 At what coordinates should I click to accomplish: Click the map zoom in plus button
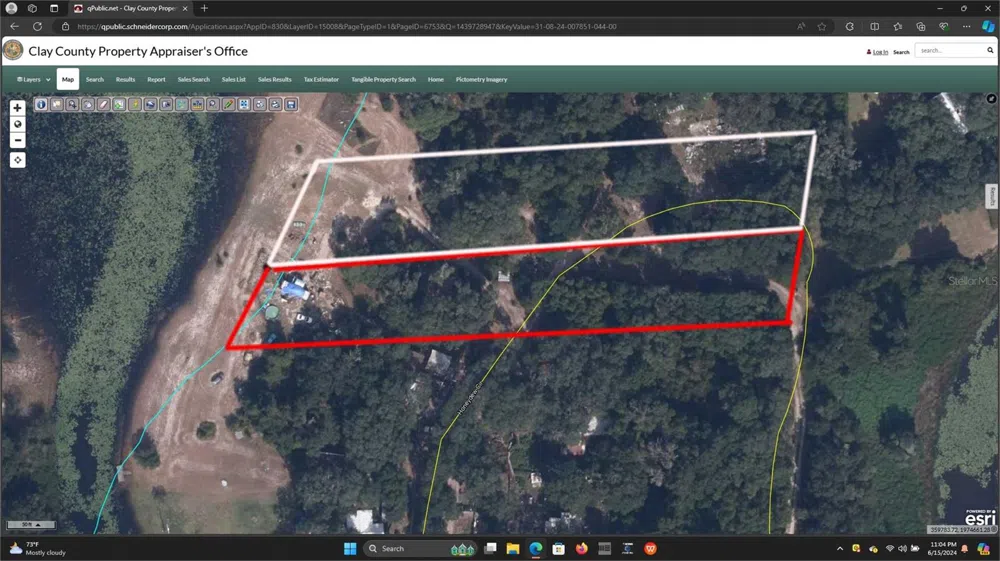(17, 108)
